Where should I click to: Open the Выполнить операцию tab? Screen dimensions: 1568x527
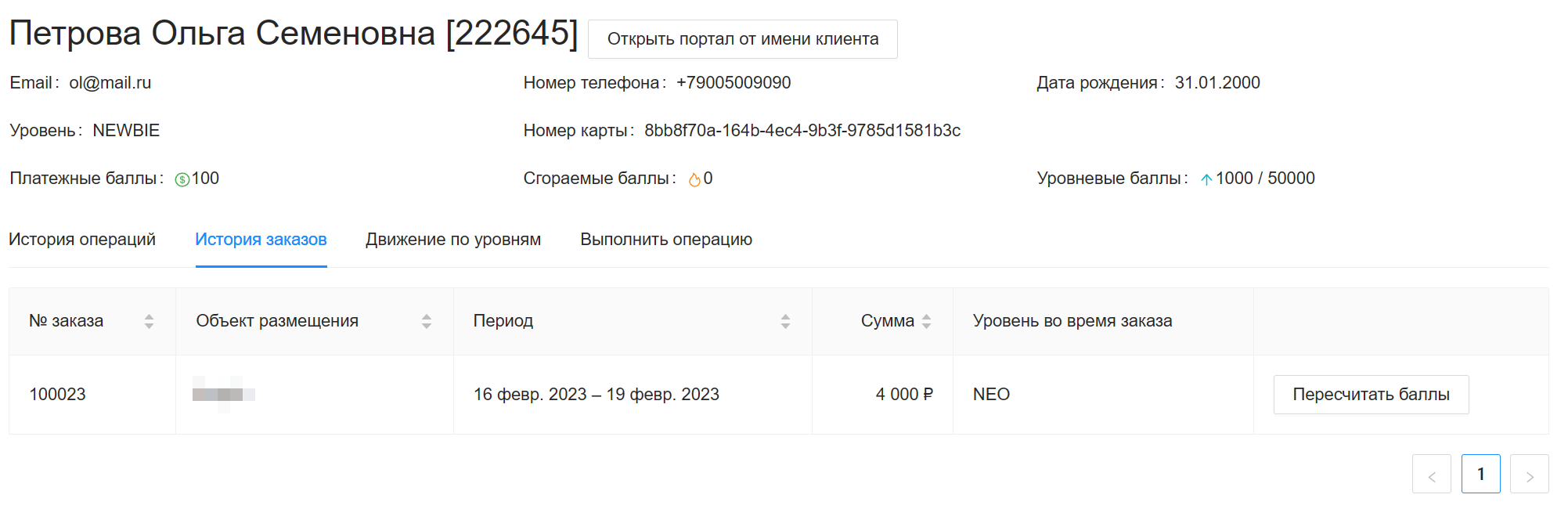click(x=666, y=240)
